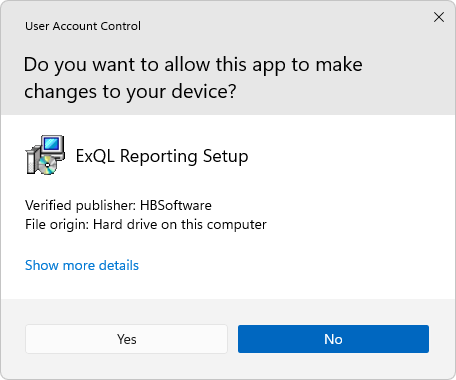Click the 'Verified publisher:' label

[x=80, y=205]
